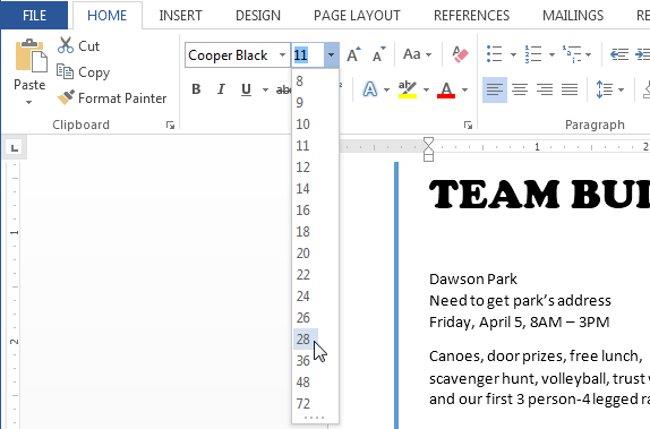The height and width of the screenshot is (429, 650).
Task: Open the PAGE LAYOUT tab
Action: (x=357, y=16)
